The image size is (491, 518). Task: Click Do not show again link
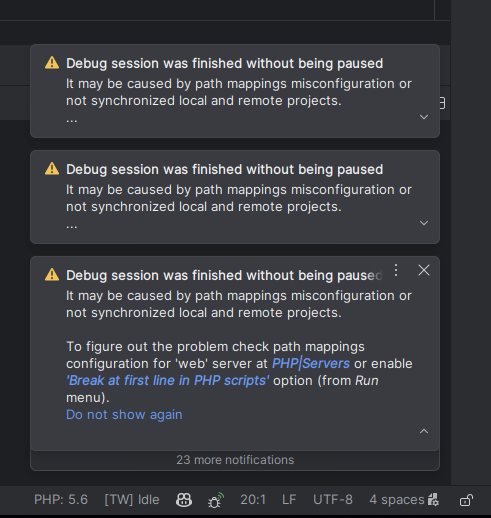(124, 415)
